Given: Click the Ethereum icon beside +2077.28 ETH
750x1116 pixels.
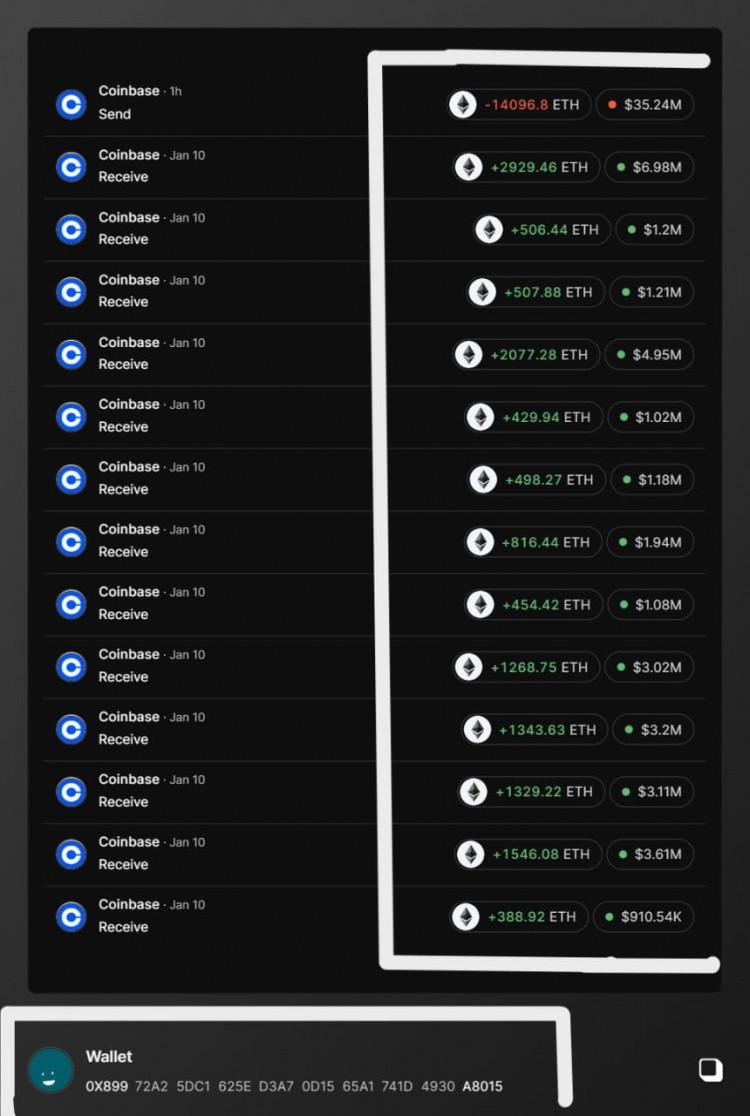Looking at the screenshot, I should 468,355.
